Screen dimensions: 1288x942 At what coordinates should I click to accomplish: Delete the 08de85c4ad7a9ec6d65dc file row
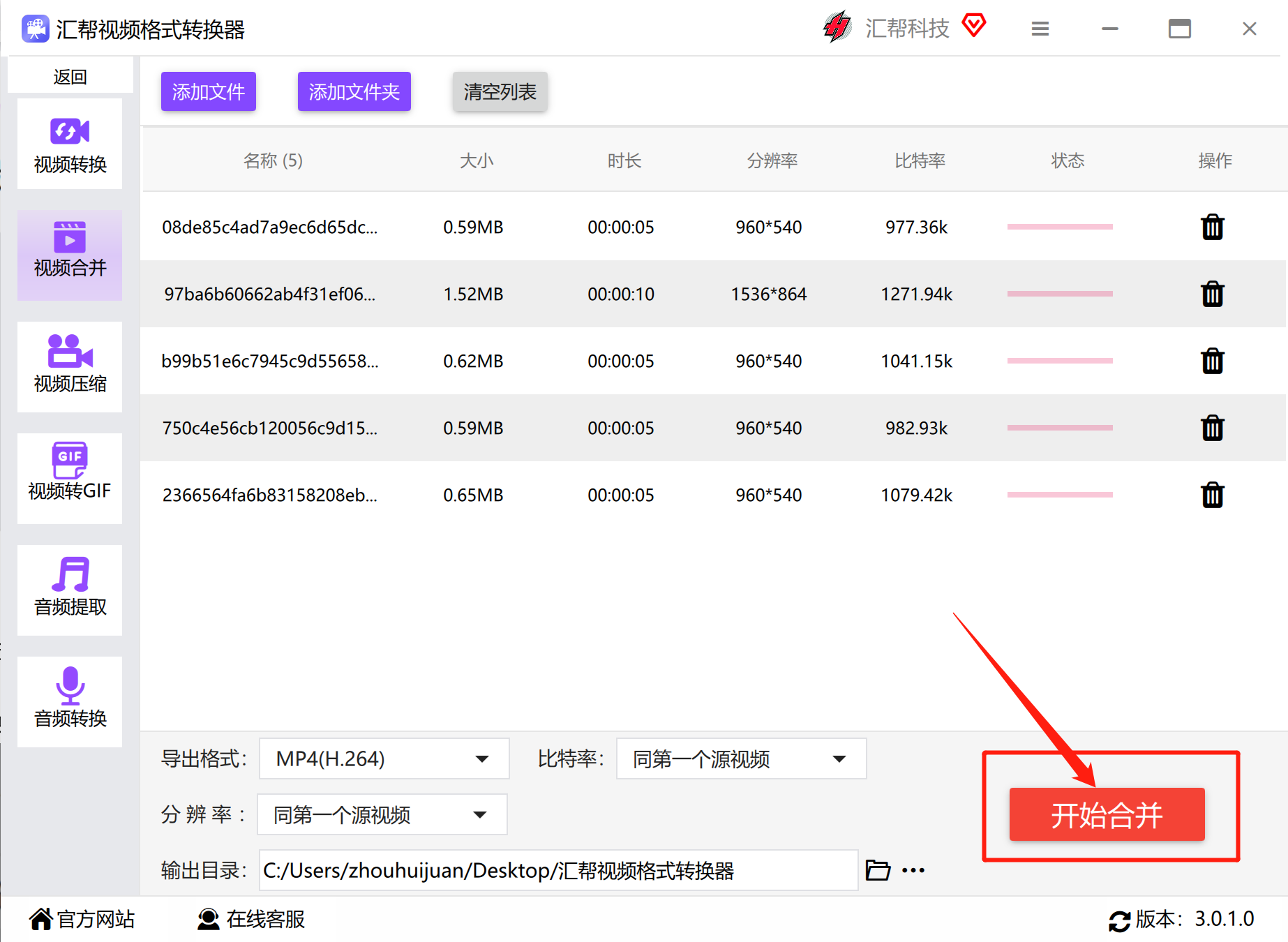click(x=1213, y=227)
